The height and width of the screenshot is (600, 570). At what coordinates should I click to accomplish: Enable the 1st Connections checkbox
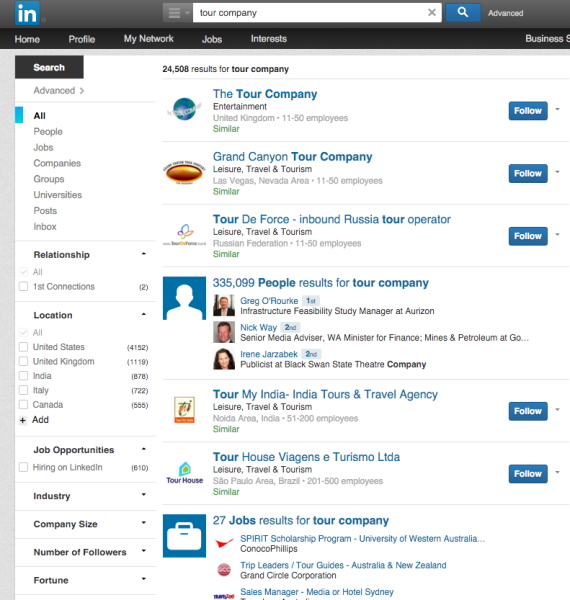pyautogui.click(x=23, y=287)
